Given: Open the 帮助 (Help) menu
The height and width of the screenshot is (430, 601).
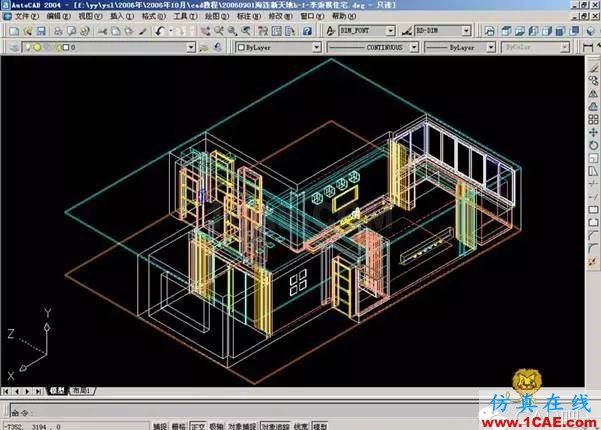Looking at the screenshot, I should pyautogui.click(x=344, y=16).
